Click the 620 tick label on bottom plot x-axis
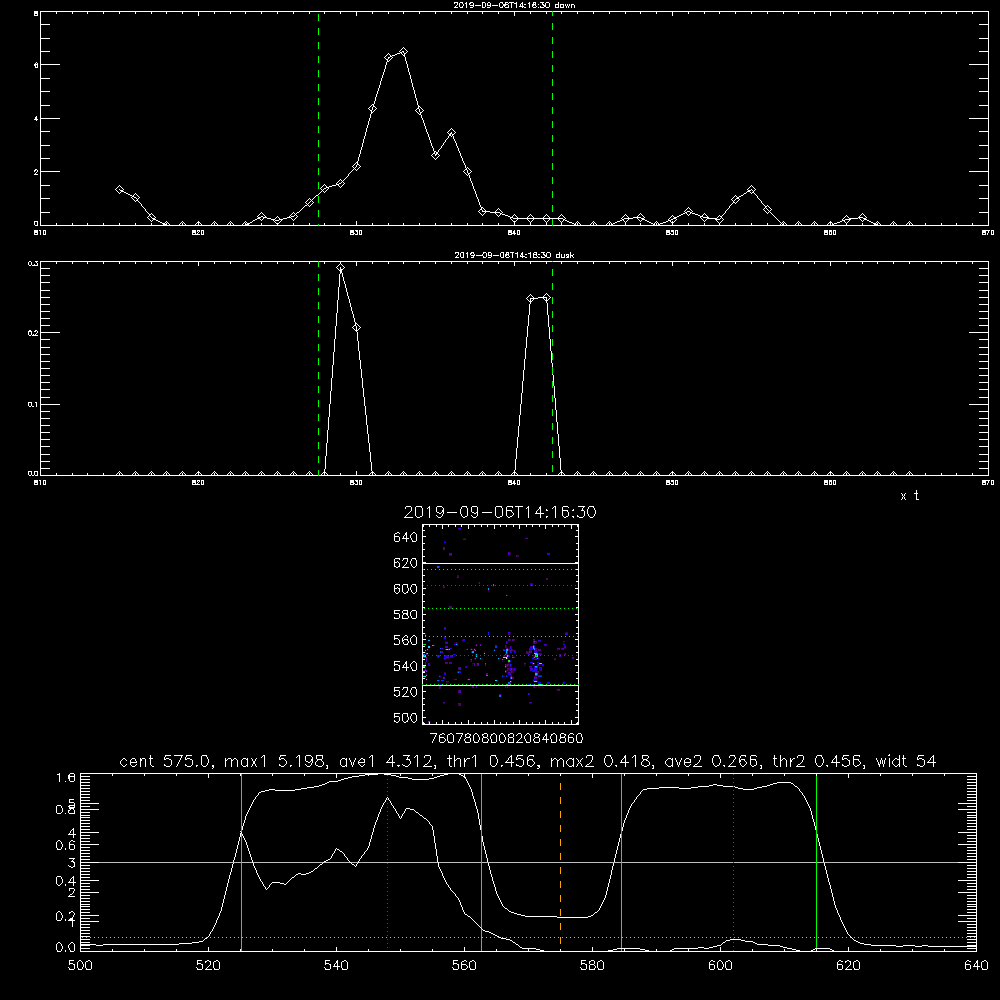This screenshot has width=1000, height=1000. [x=848, y=966]
